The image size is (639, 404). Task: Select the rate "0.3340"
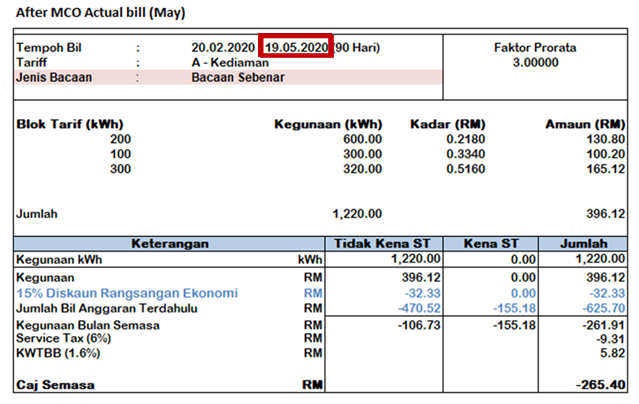click(x=465, y=154)
